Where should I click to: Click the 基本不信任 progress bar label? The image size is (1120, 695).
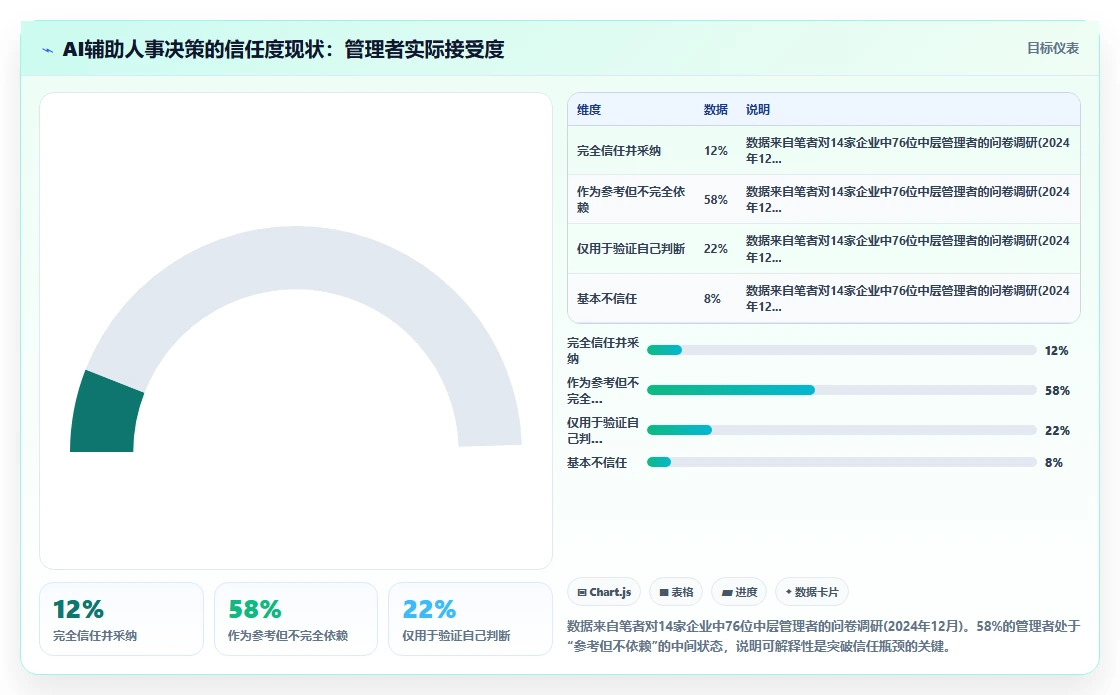point(597,463)
